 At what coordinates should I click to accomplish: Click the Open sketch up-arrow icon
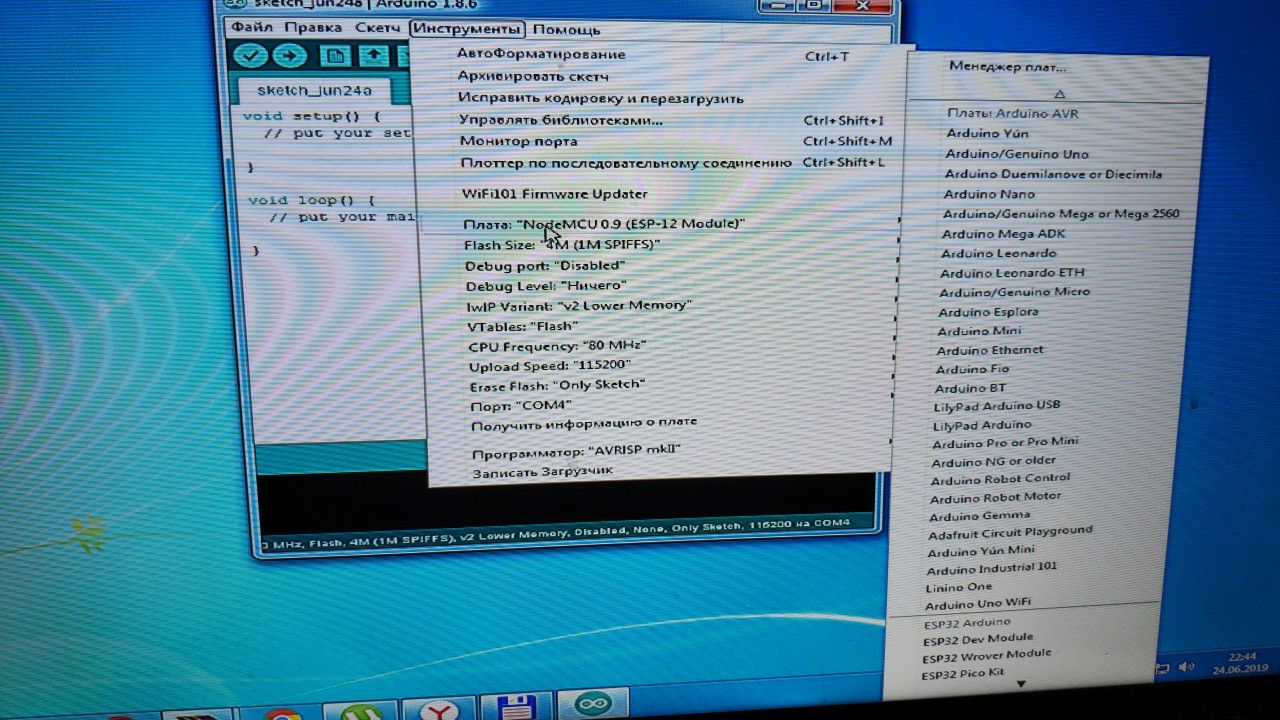(x=374, y=56)
